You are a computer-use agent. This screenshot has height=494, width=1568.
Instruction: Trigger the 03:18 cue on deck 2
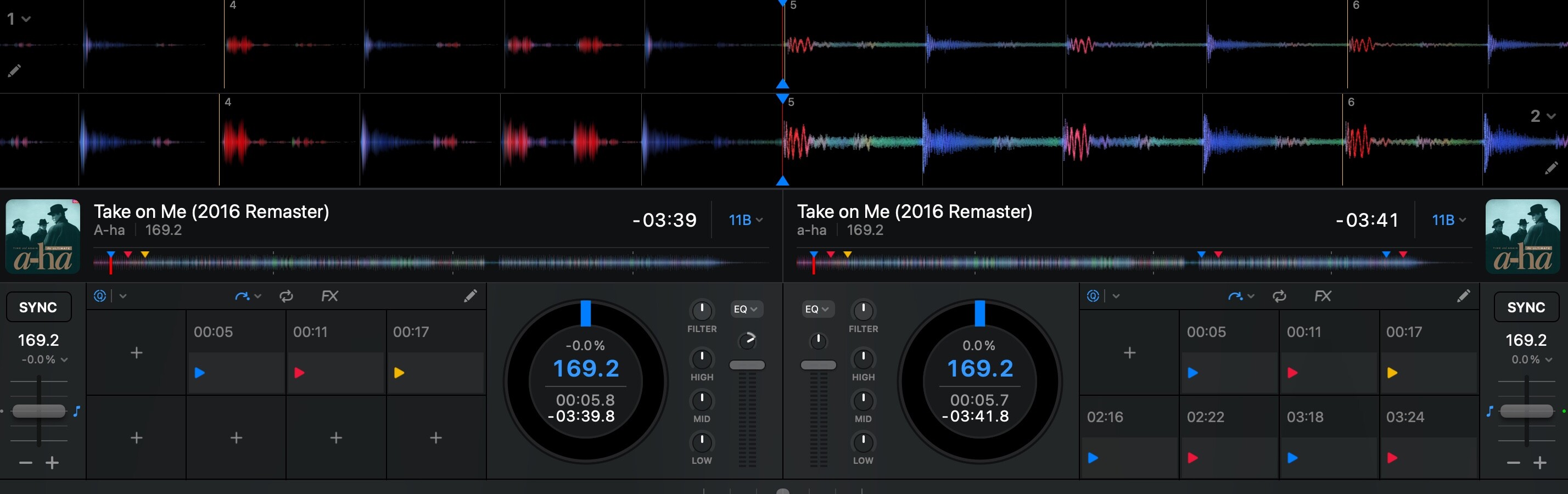(x=1329, y=437)
